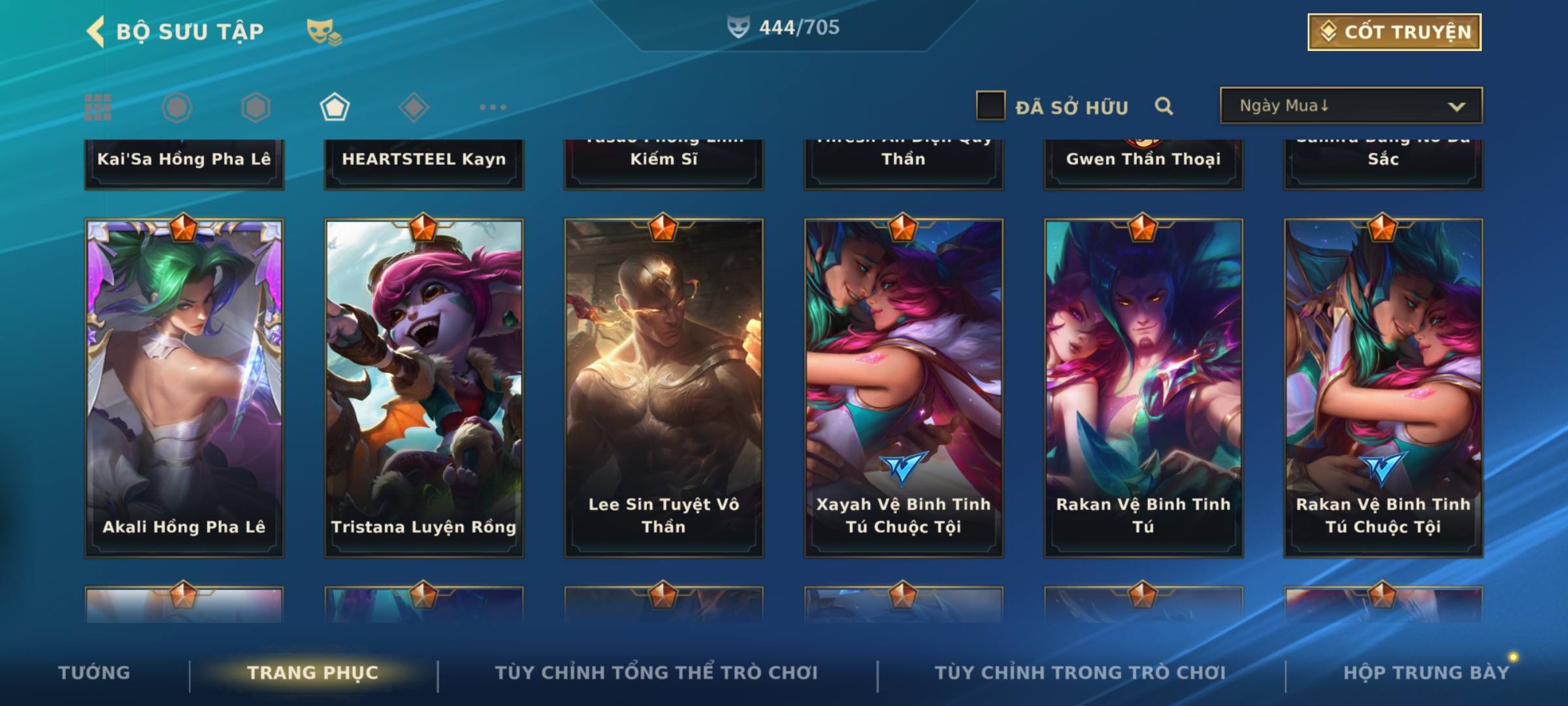Select the all-skins grid filter icon

(x=98, y=107)
